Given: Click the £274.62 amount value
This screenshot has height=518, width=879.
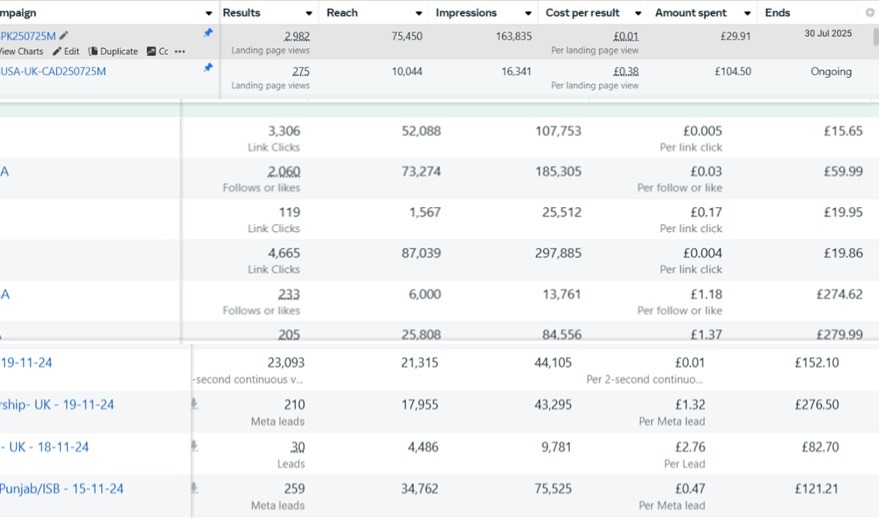Looking at the screenshot, I should pyautogui.click(x=839, y=295).
